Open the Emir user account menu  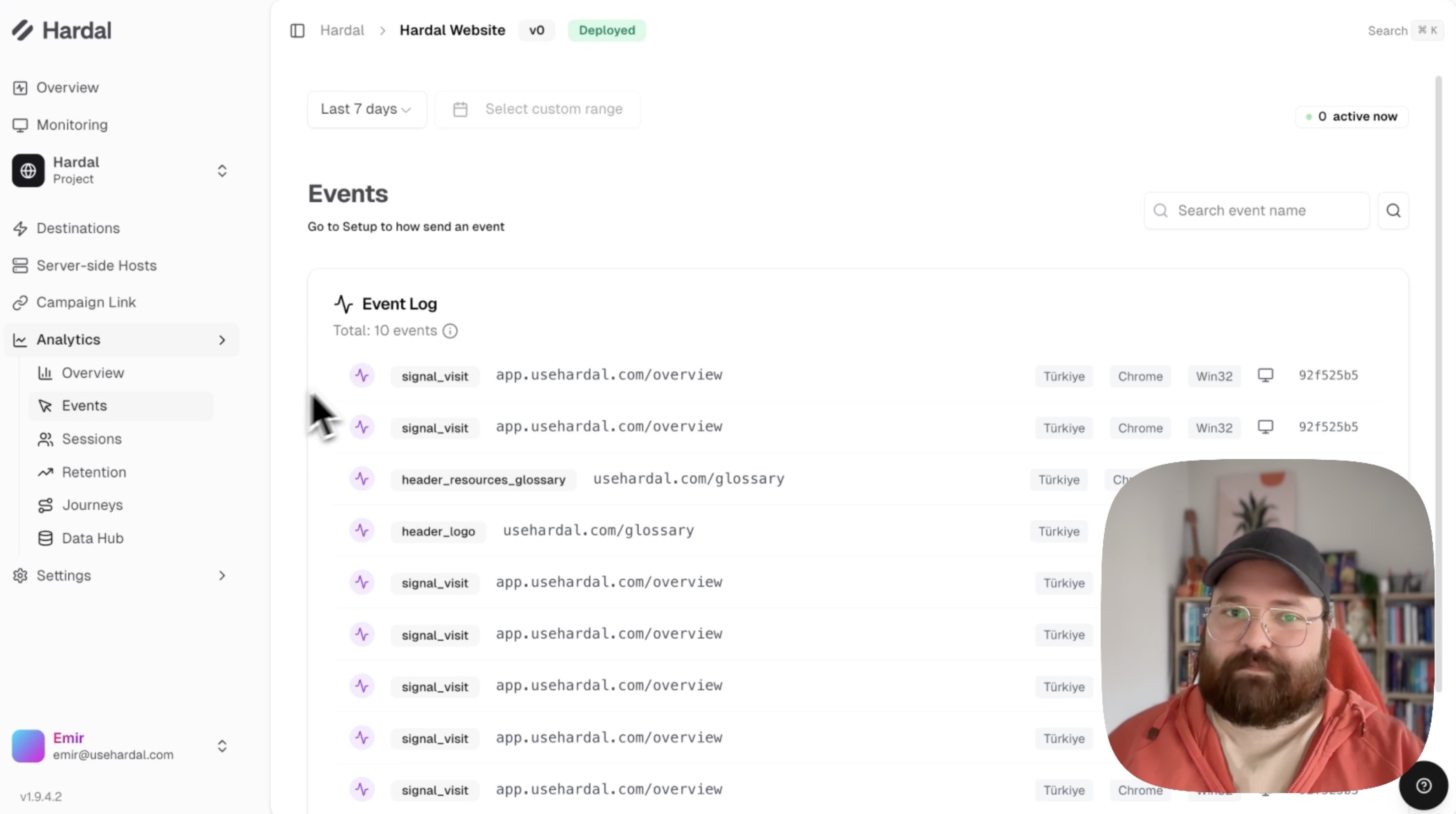click(x=222, y=746)
